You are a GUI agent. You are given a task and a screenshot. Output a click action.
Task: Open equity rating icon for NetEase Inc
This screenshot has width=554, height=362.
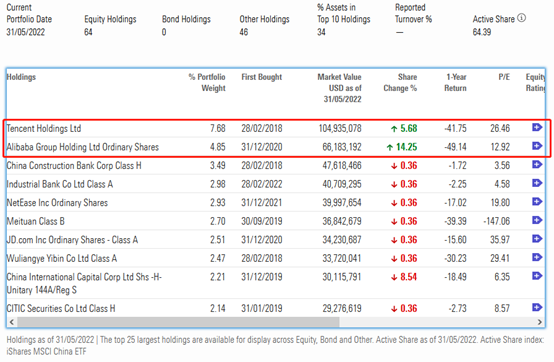537,201
